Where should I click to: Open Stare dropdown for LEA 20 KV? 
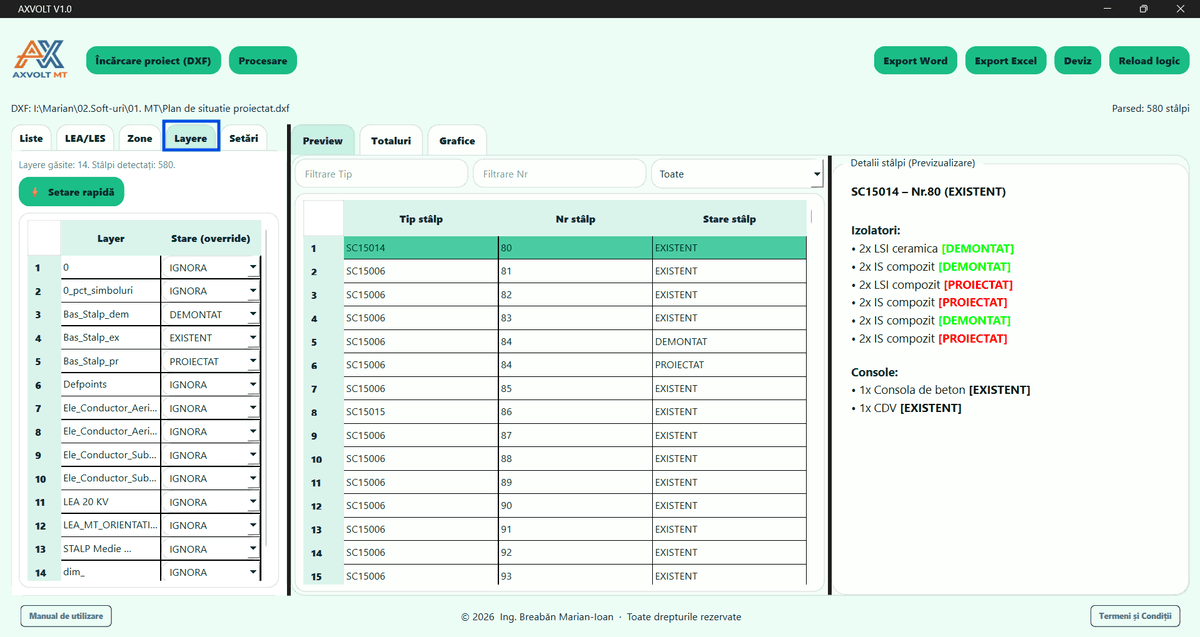point(211,502)
